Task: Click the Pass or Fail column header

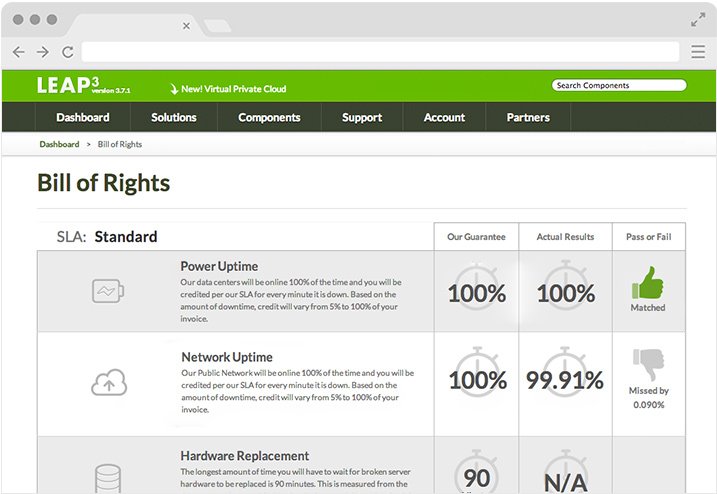Action: (x=648, y=237)
